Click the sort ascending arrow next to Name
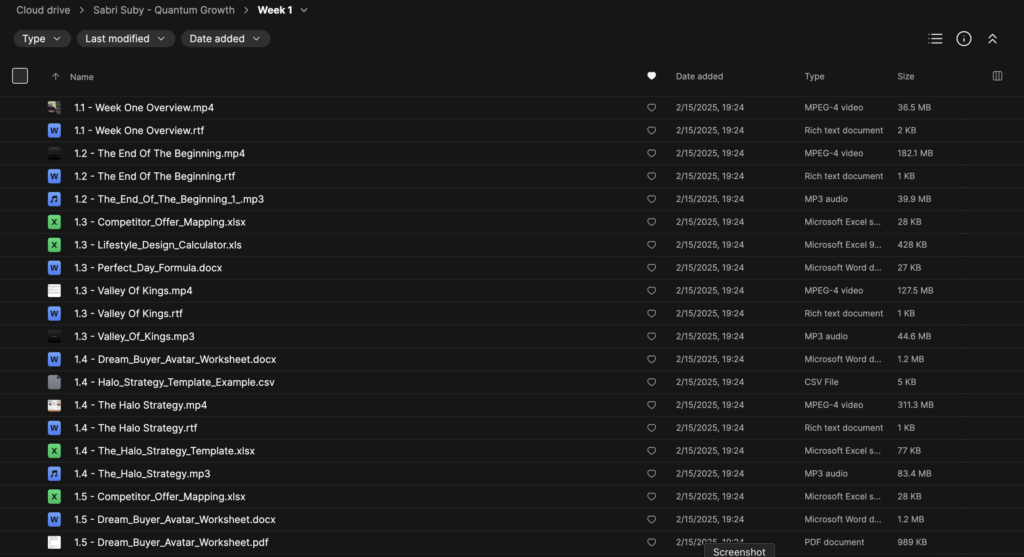This screenshot has height=557, width=1024. coord(56,76)
